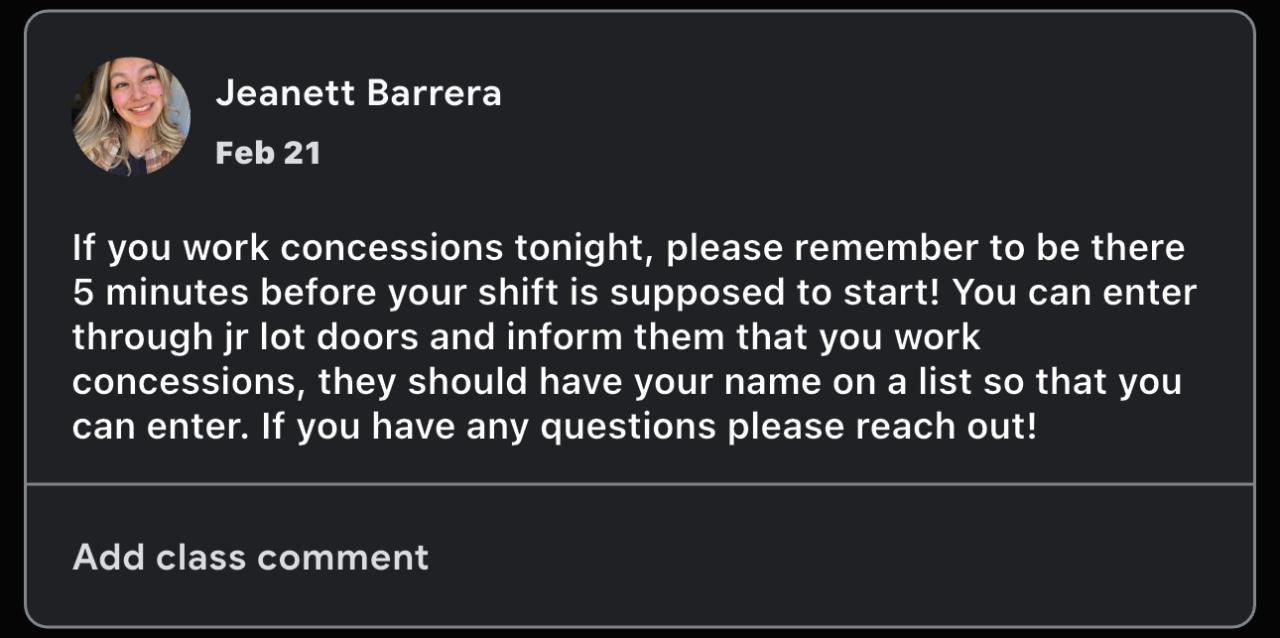Click the line mentioning jr lot doors
Viewport: 1280px width, 638px height.
point(526,337)
